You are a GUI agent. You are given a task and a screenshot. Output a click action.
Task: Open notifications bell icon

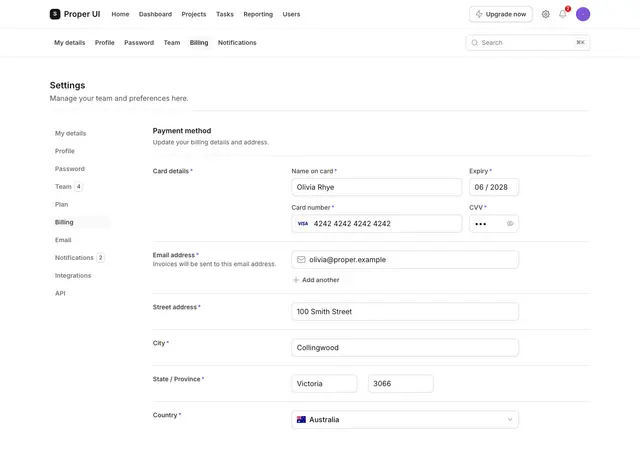[x=562, y=14]
